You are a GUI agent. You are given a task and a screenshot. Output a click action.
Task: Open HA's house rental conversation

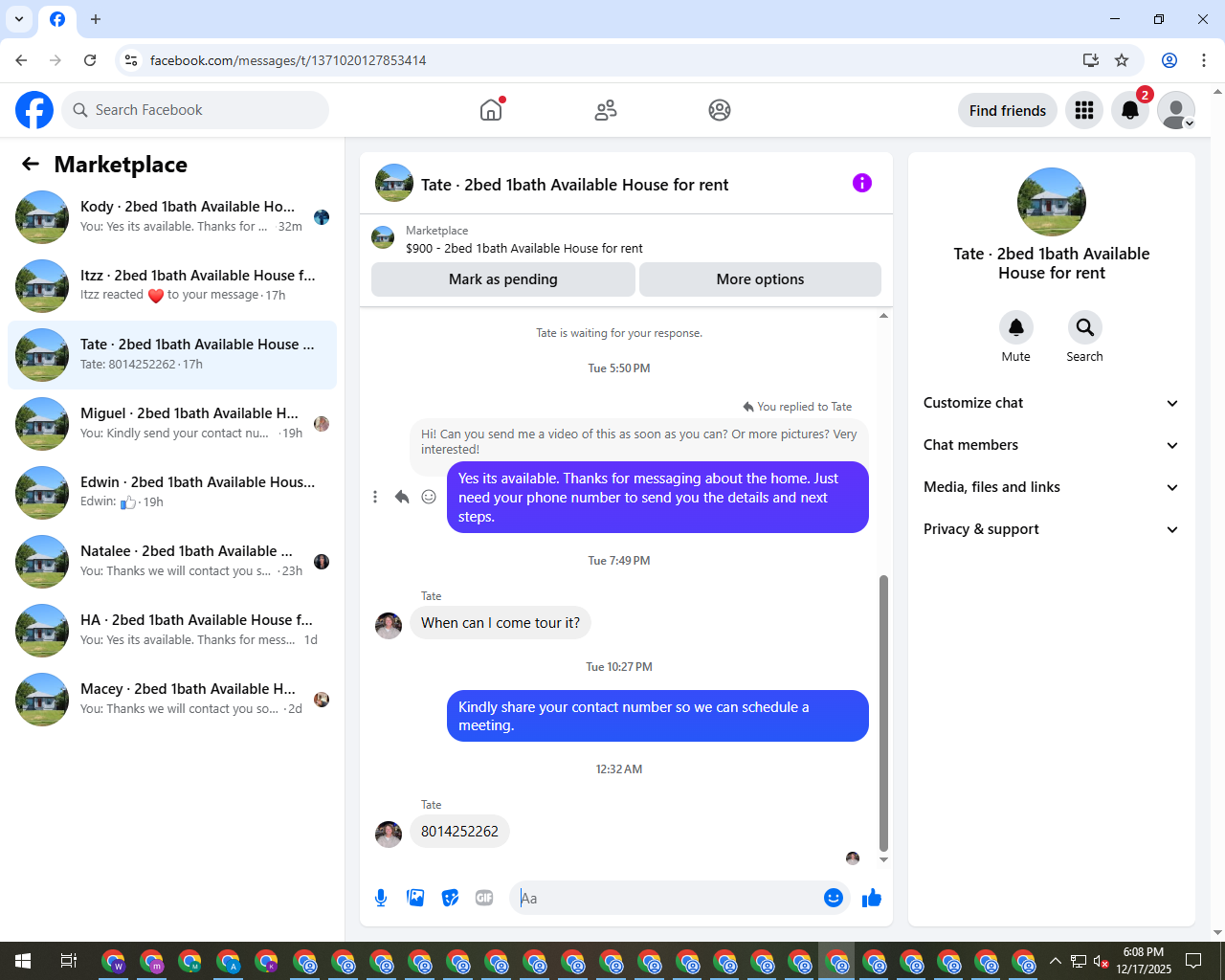pos(172,631)
